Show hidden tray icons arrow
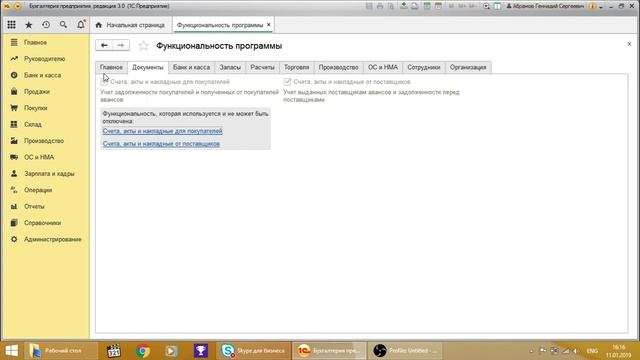Image resolution: width=640 pixels, height=360 pixels. 531,351
